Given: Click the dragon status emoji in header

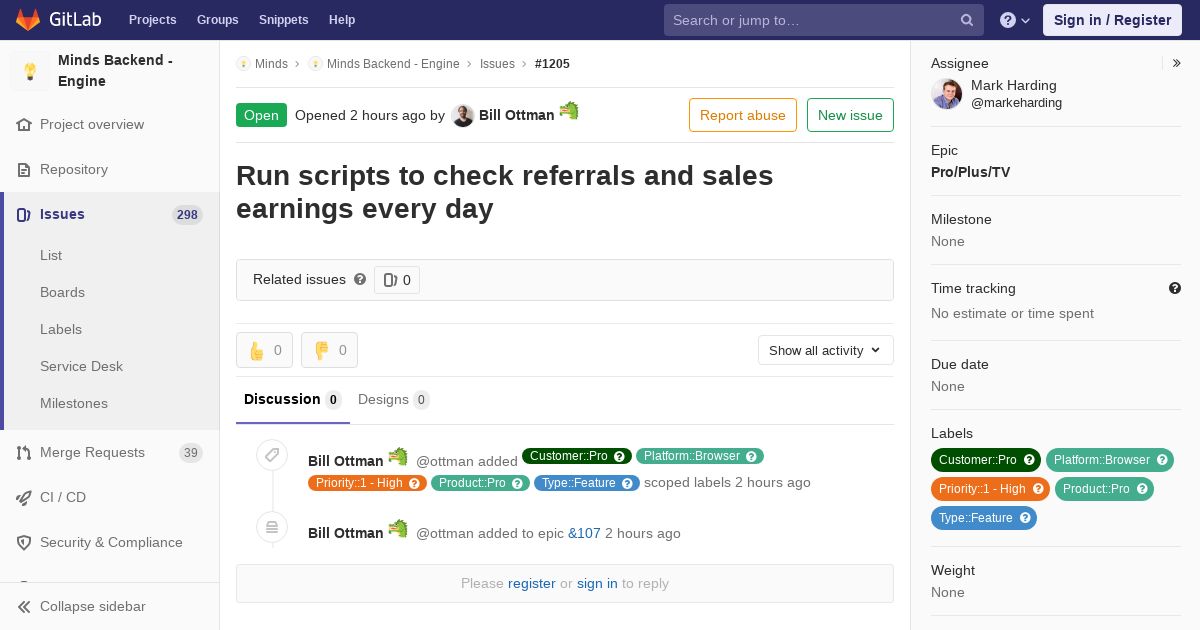Looking at the screenshot, I should pyautogui.click(x=569, y=111).
